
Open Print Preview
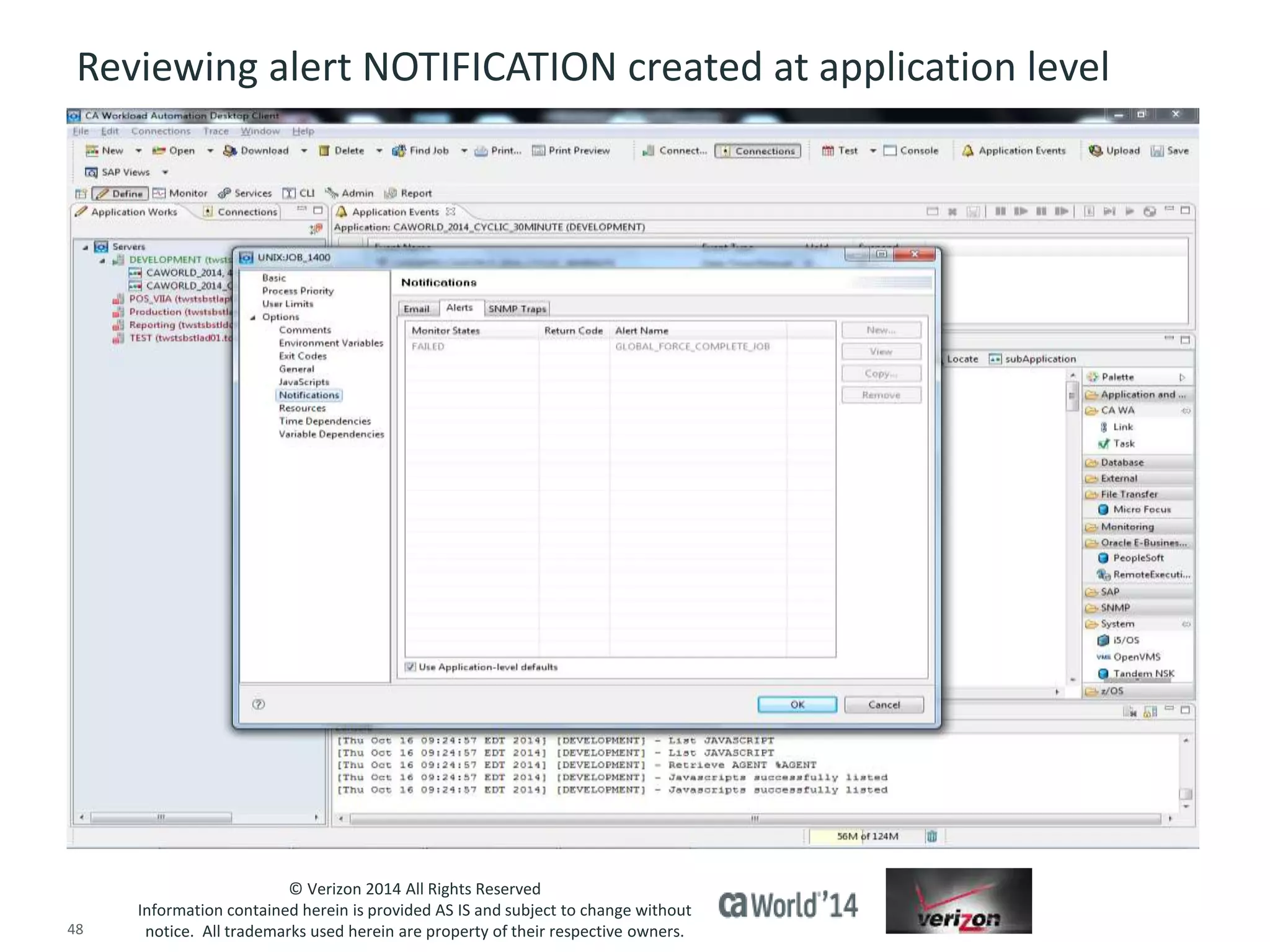pyautogui.click(x=571, y=151)
